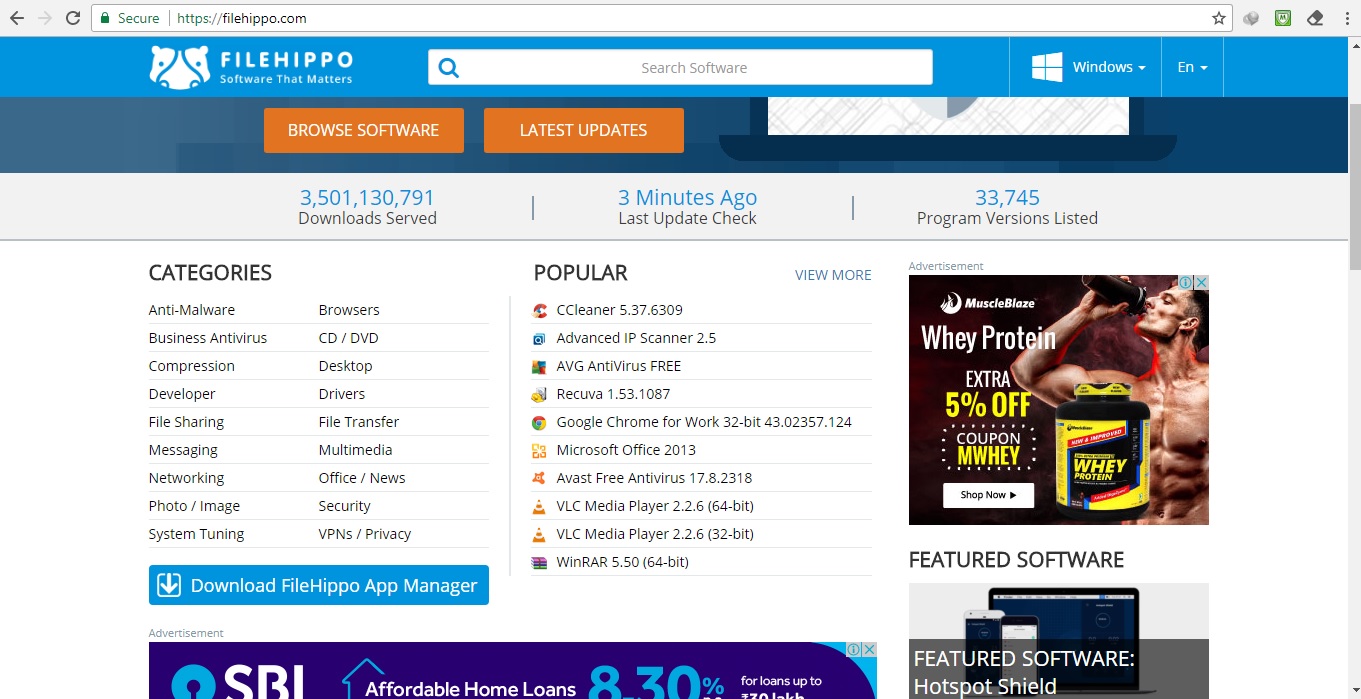This screenshot has height=699, width=1361.
Task: Open View More popular software link
Action: [832, 275]
